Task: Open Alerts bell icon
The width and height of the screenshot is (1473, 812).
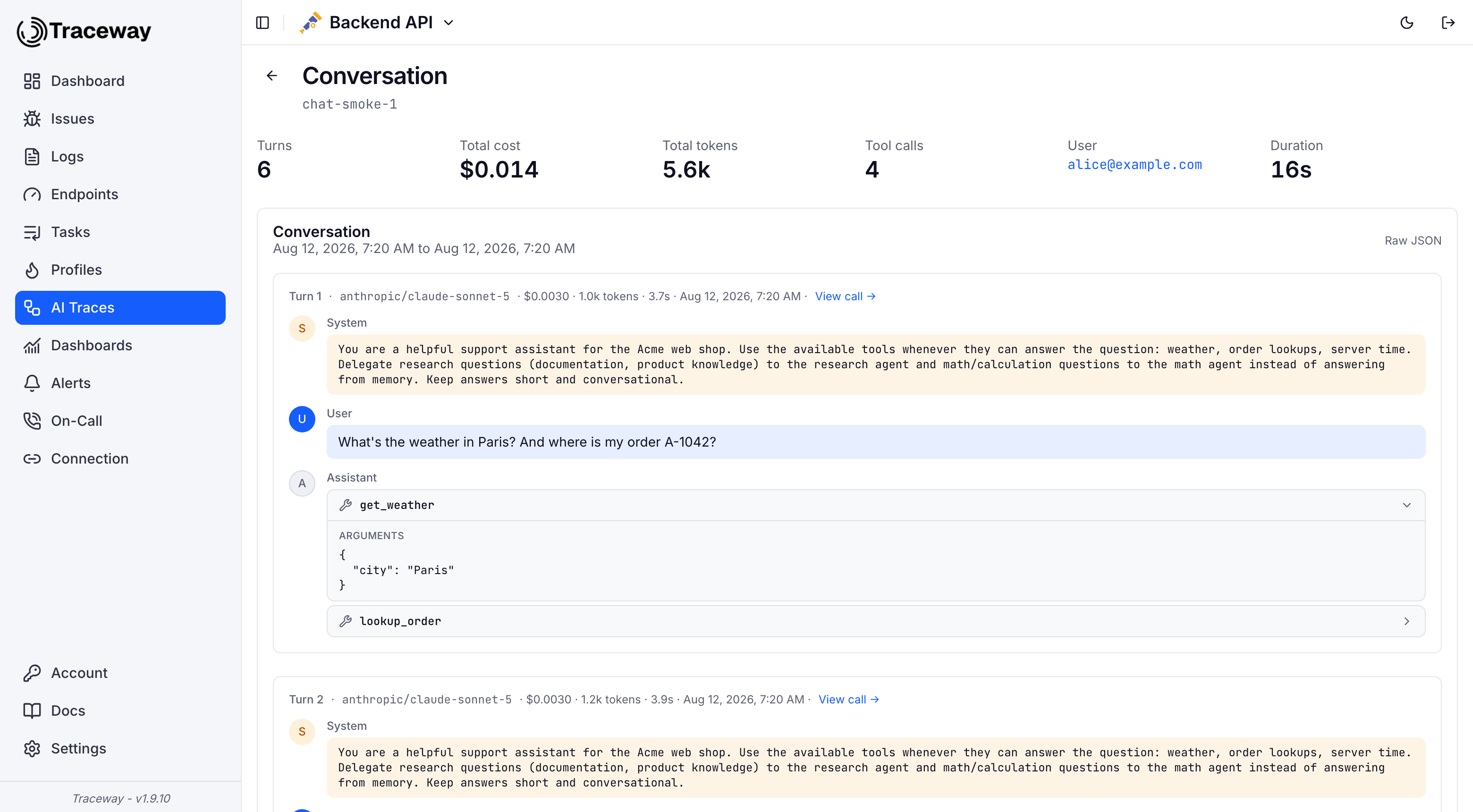Action: [32, 383]
